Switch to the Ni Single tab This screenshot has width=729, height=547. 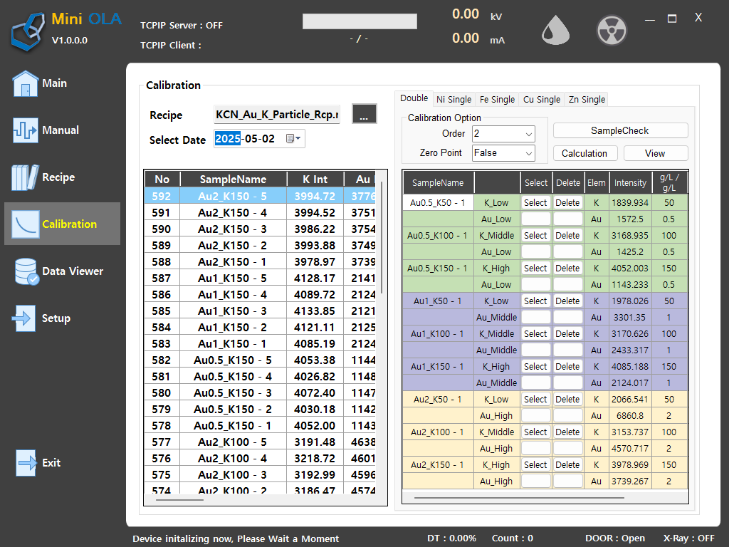(x=454, y=99)
